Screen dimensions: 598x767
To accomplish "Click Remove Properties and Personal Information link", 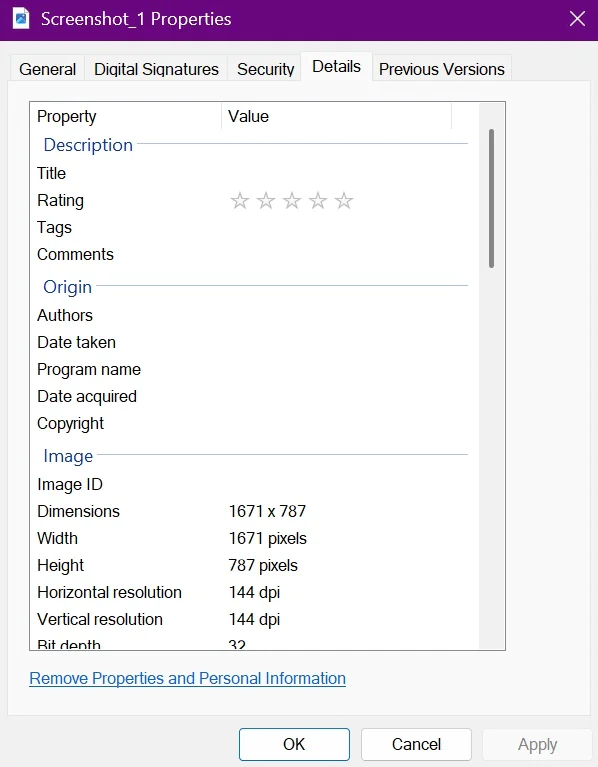I will pyautogui.click(x=187, y=678).
